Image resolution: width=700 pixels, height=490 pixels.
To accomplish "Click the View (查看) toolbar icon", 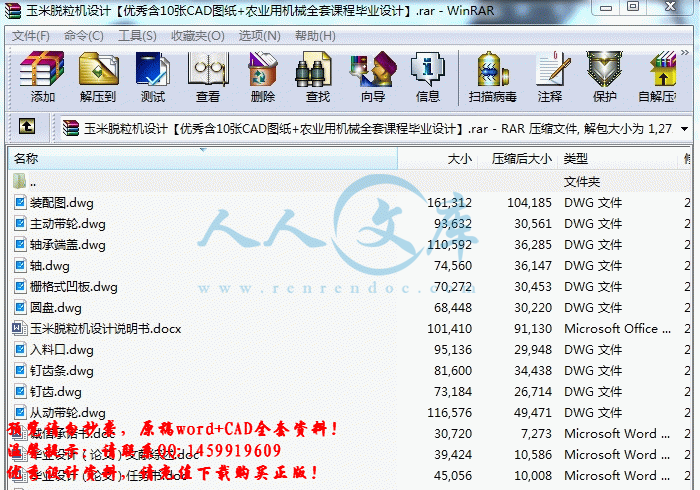I will click(x=208, y=76).
